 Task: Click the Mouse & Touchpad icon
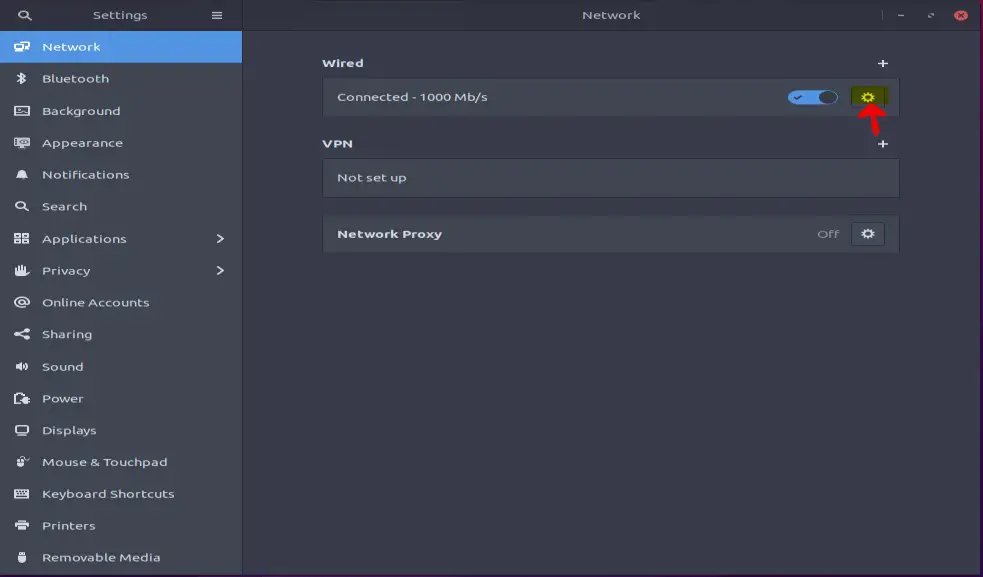[x=22, y=462]
